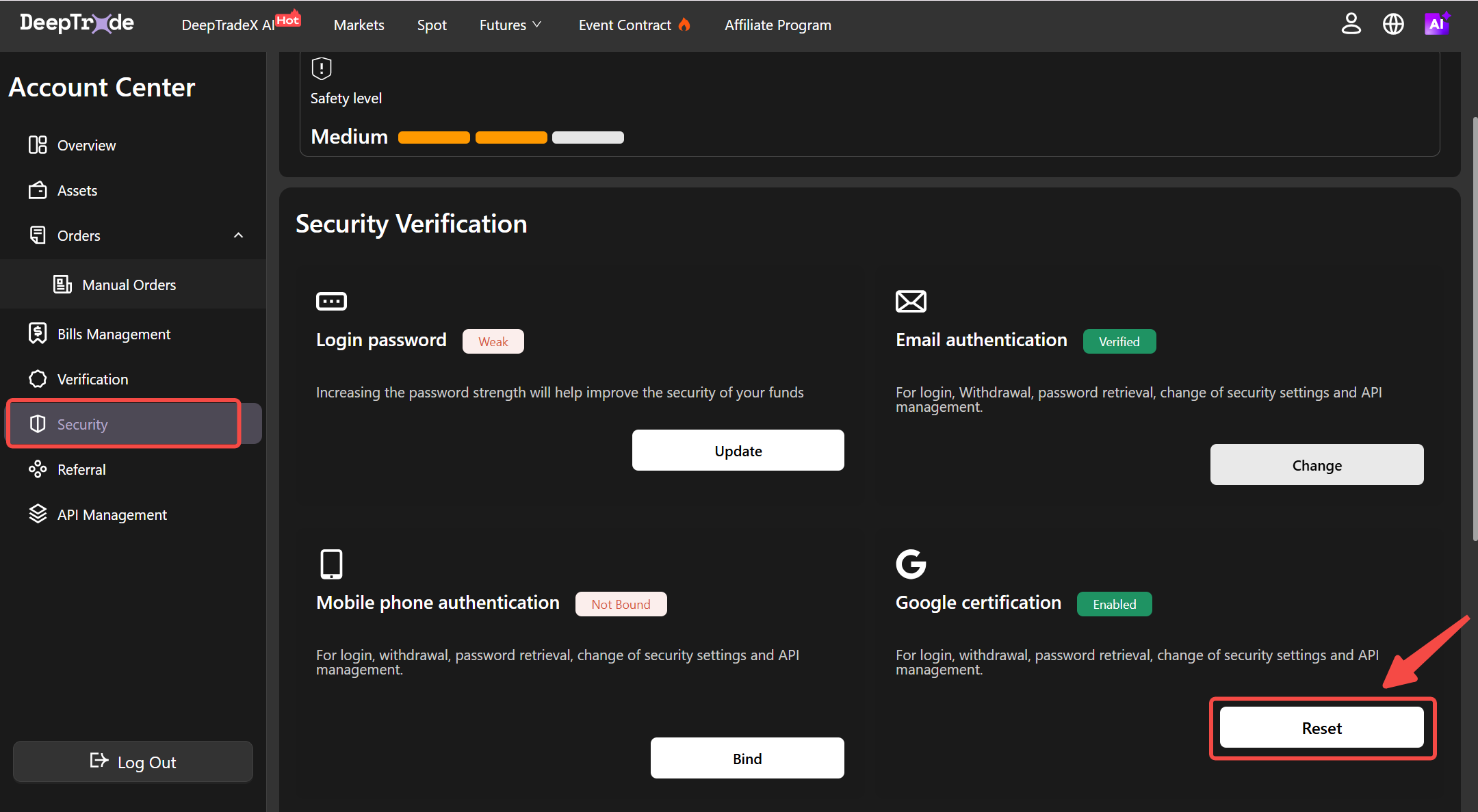Go to Verification in the sidebar
Screen dimensions: 1478x812
(133, 379)
